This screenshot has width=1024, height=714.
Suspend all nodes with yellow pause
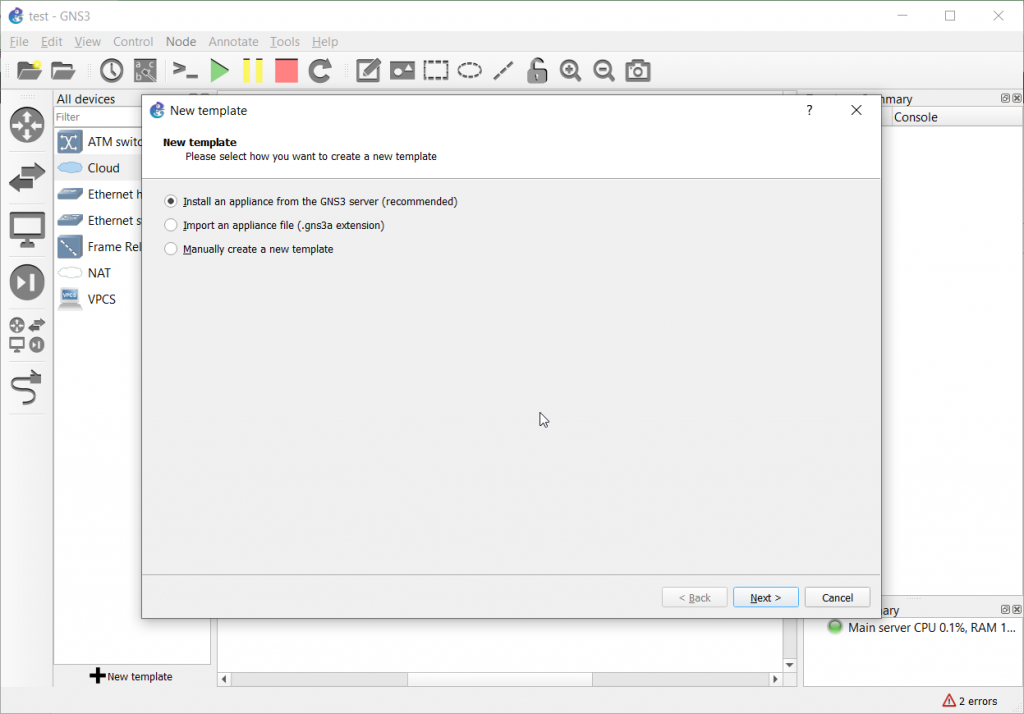pyautogui.click(x=253, y=70)
